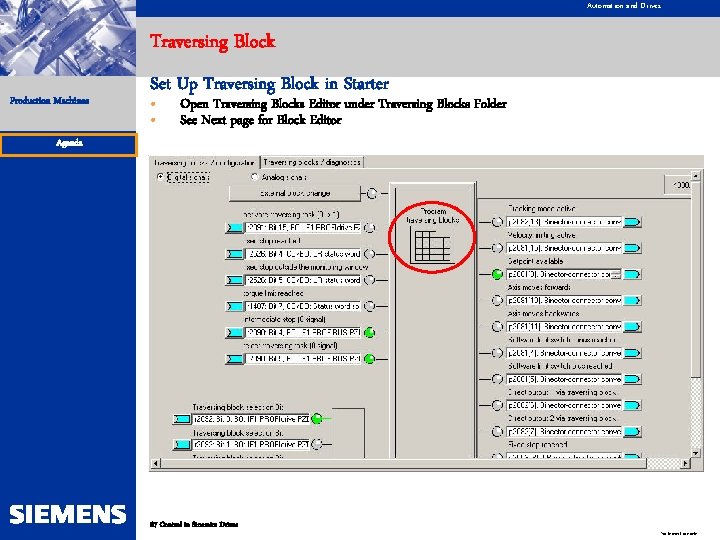Click cyan output connector for Axis moves backwards

633,327
